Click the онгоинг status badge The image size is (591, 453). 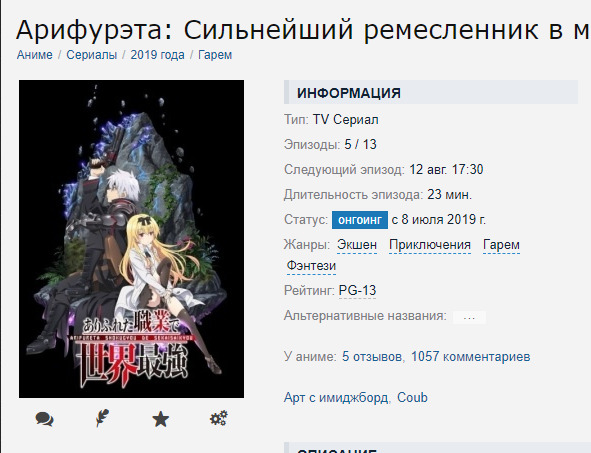(x=360, y=220)
